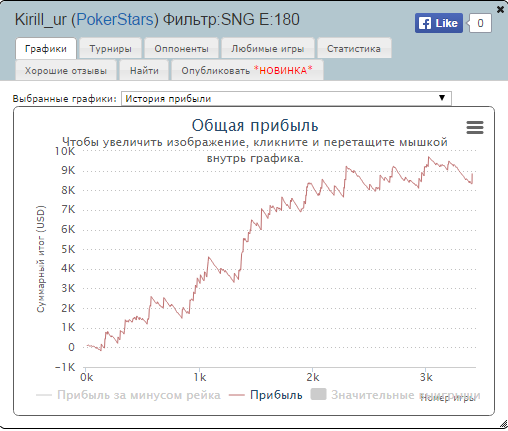Click the Общая прибыль chart title
The height and width of the screenshot is (431, 508).
(255, 126)
